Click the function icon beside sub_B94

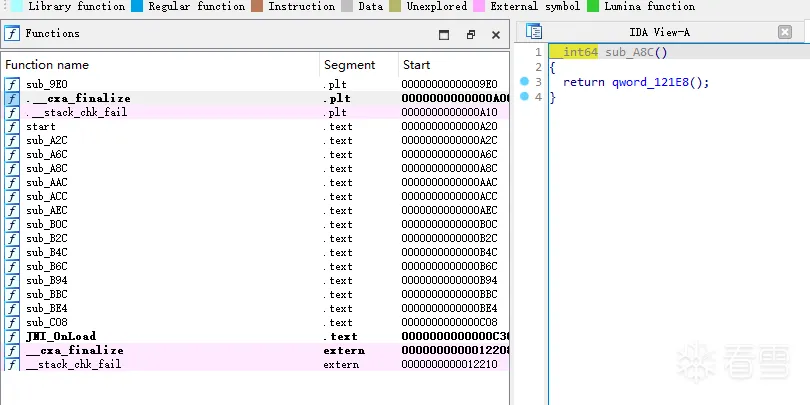tap(12, 280)
